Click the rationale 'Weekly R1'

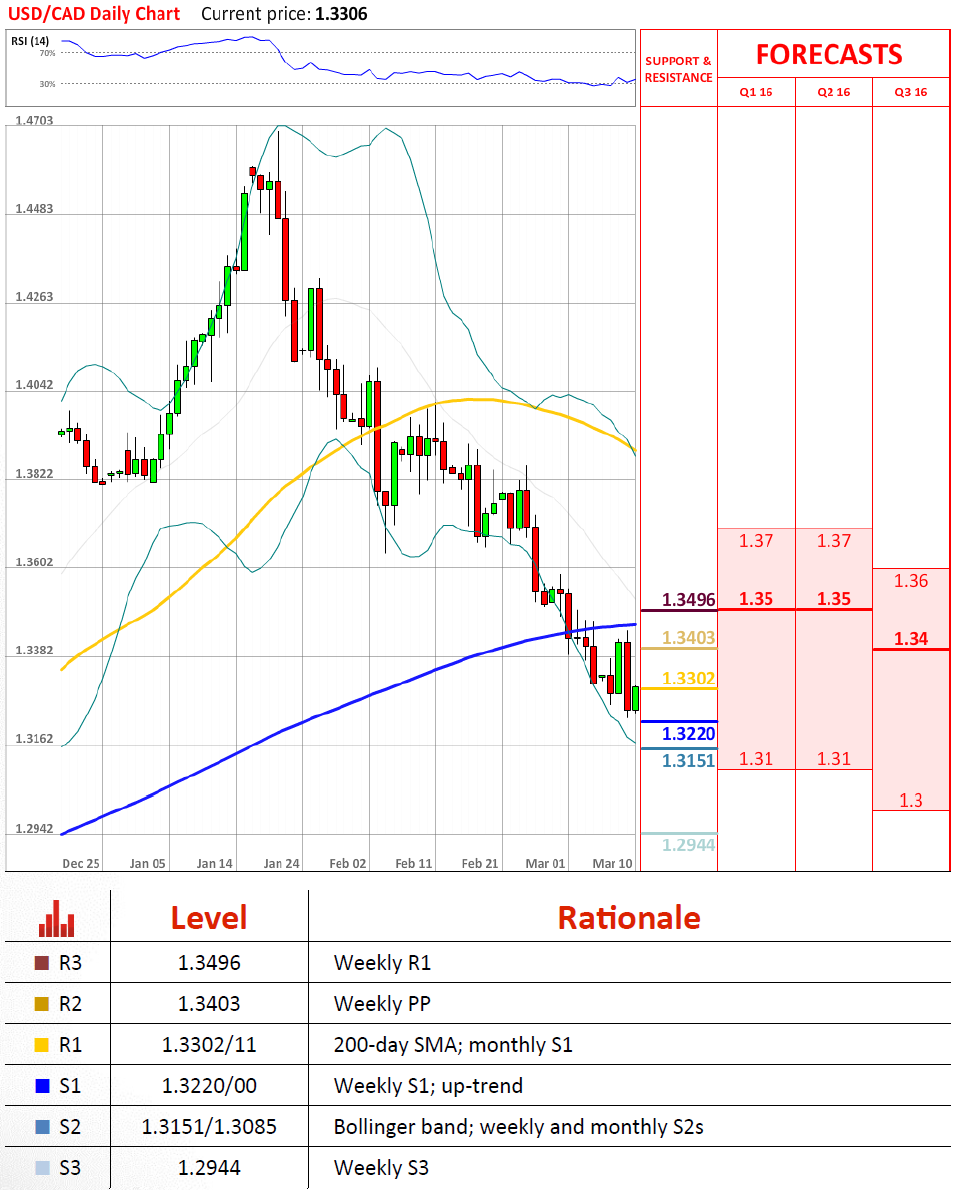[x=382, y=963]
